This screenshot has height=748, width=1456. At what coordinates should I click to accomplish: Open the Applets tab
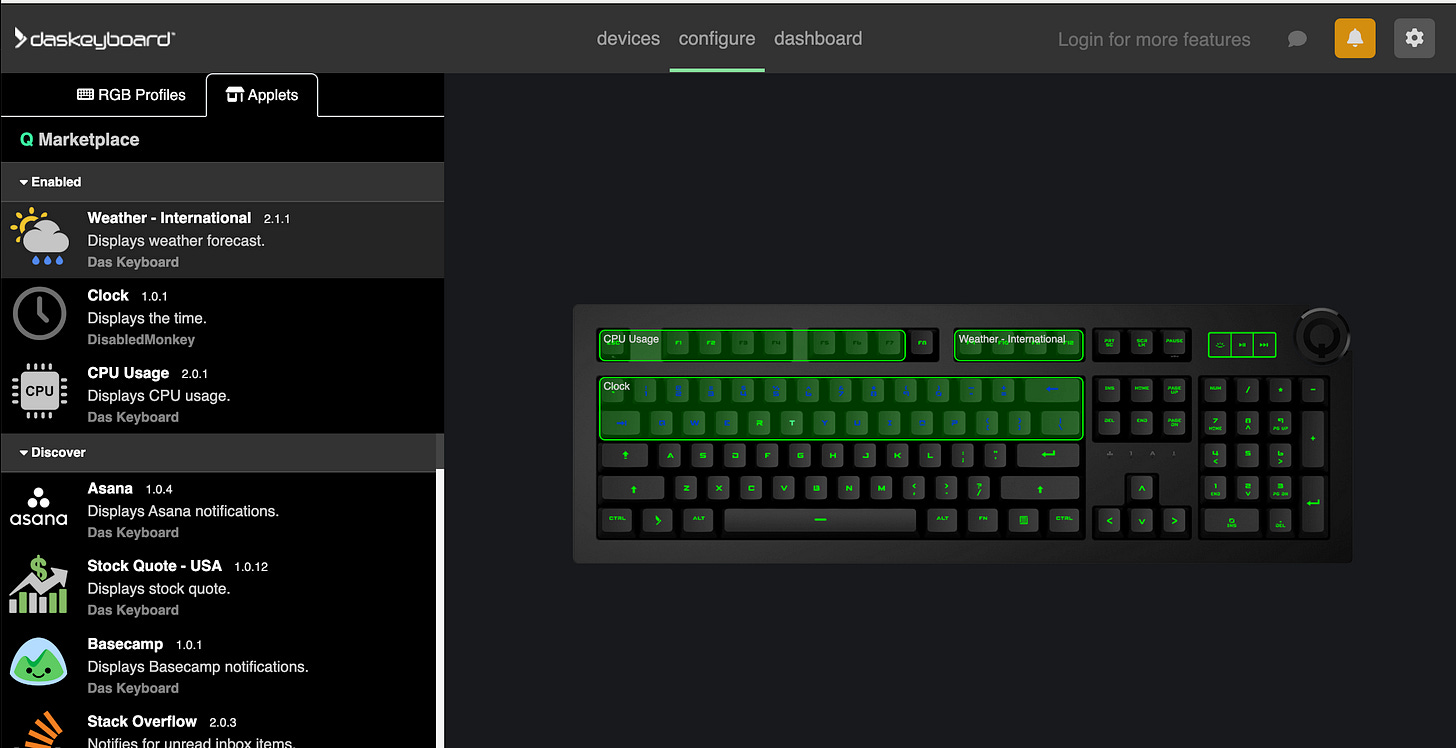(262, 95)
